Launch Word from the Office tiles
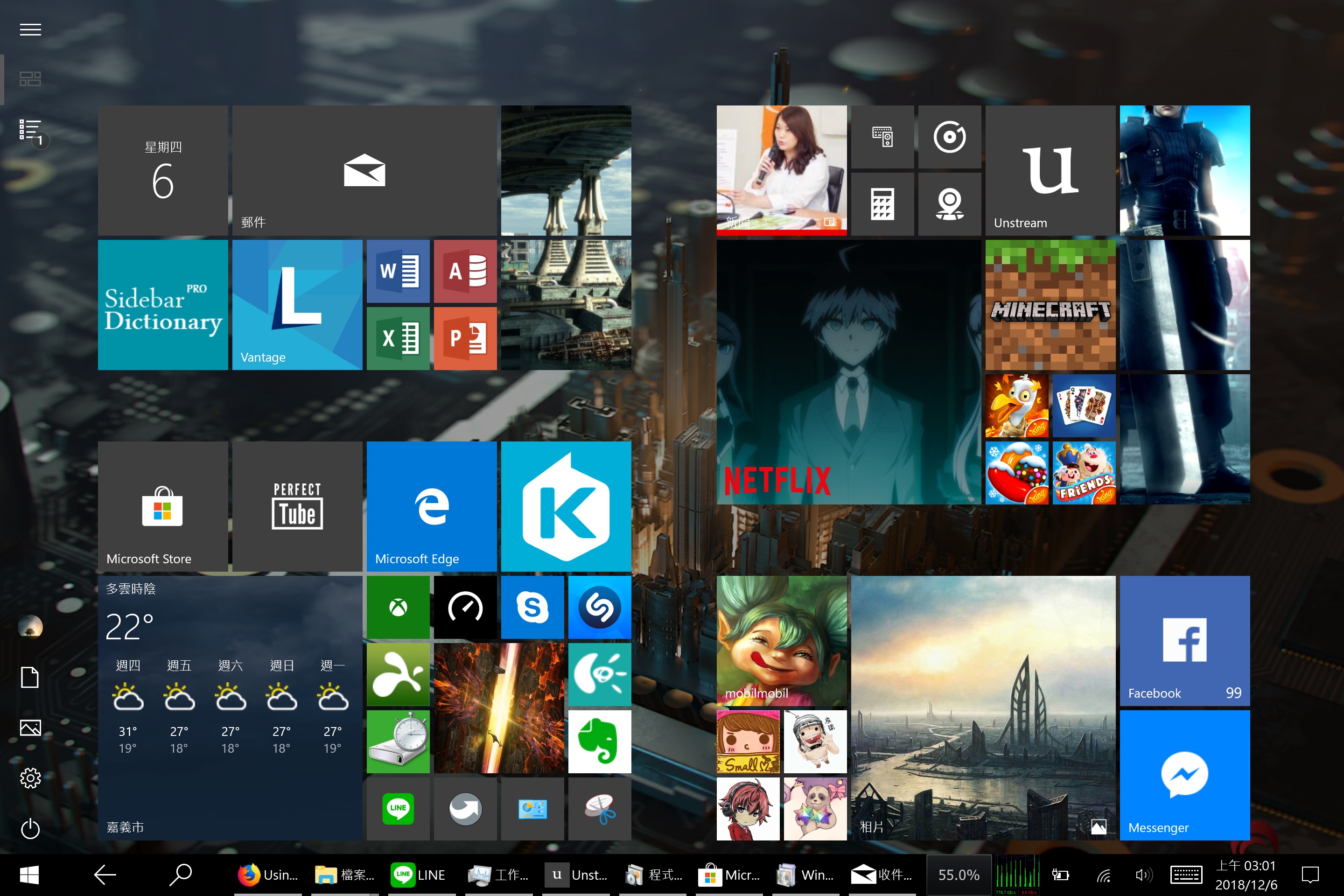The height and width of the screenshot is (896, 1344). 398,271
